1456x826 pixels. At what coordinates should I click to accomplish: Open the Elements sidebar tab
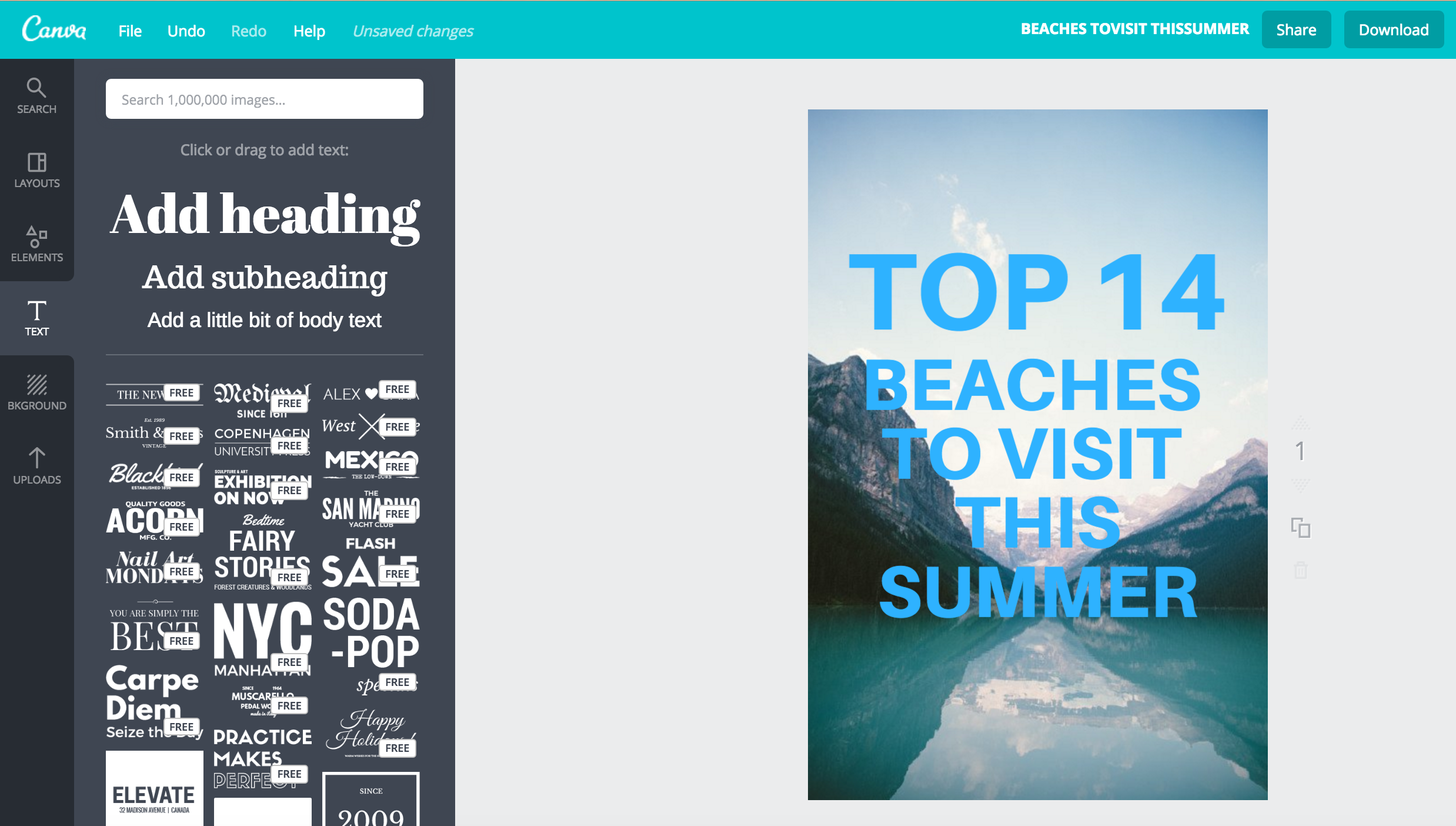tap(36, 244)
